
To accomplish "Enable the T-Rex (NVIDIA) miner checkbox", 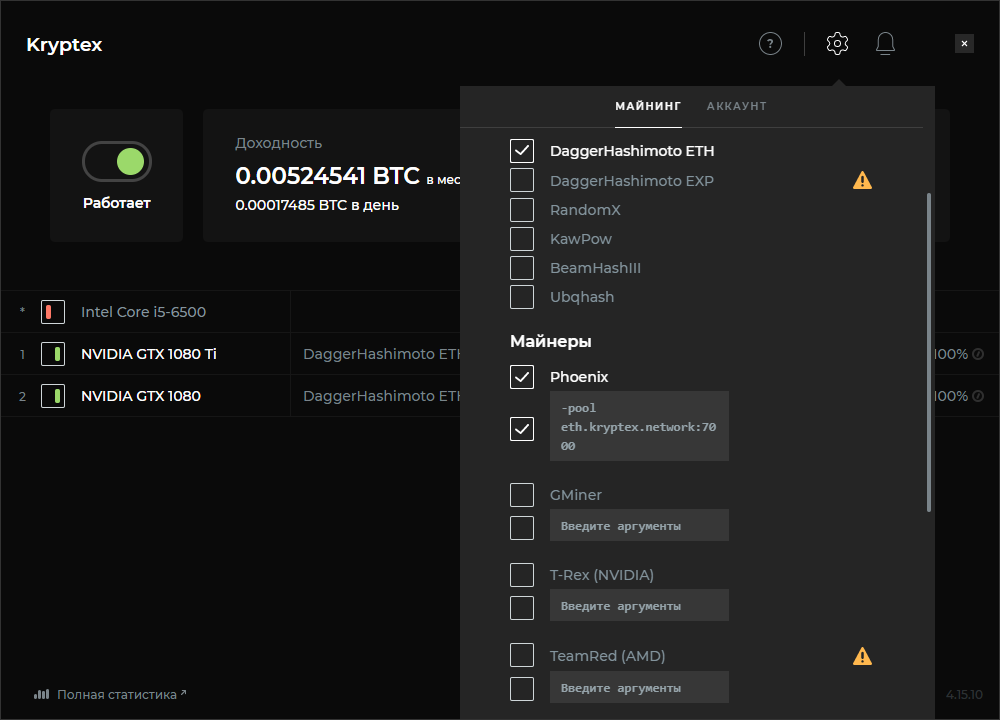I will tap(522, 575).
